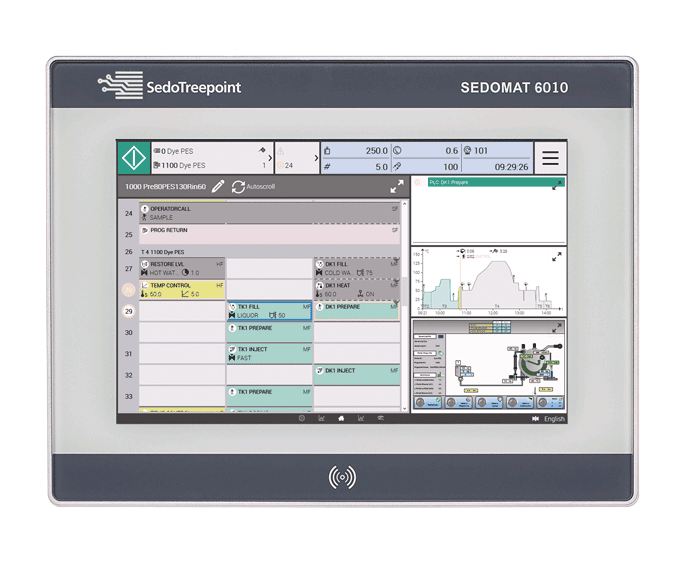Click the OPERATORCALL step icon

point(145,209)
